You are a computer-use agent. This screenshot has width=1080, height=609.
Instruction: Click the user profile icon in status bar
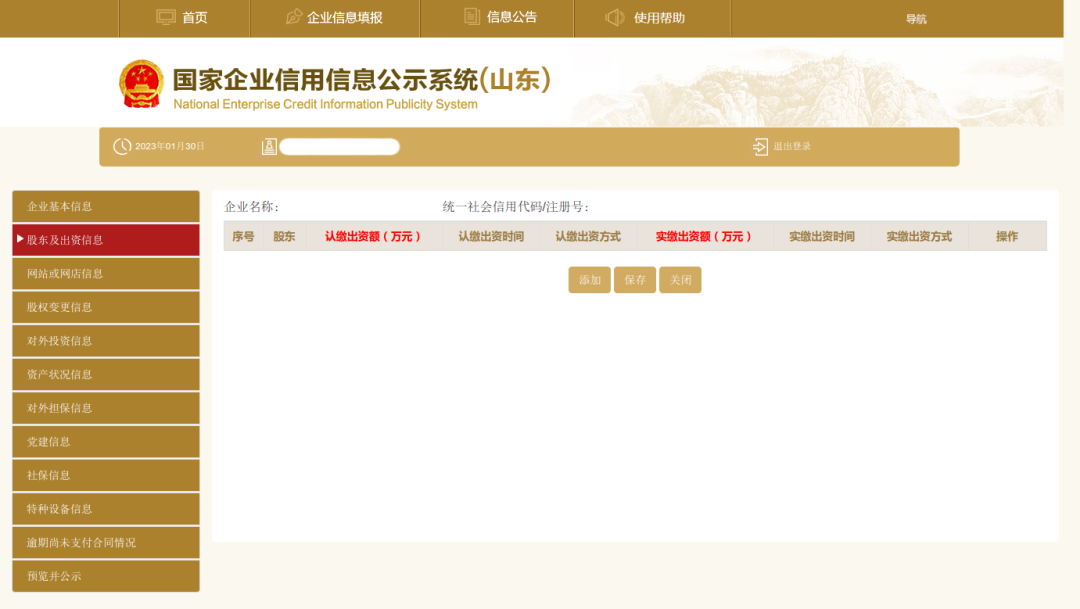click(269, 147)
